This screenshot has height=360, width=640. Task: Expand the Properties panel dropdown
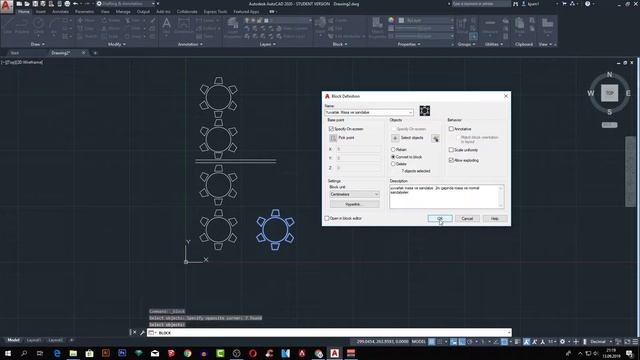pyautogui.click(x=409, y=44)
